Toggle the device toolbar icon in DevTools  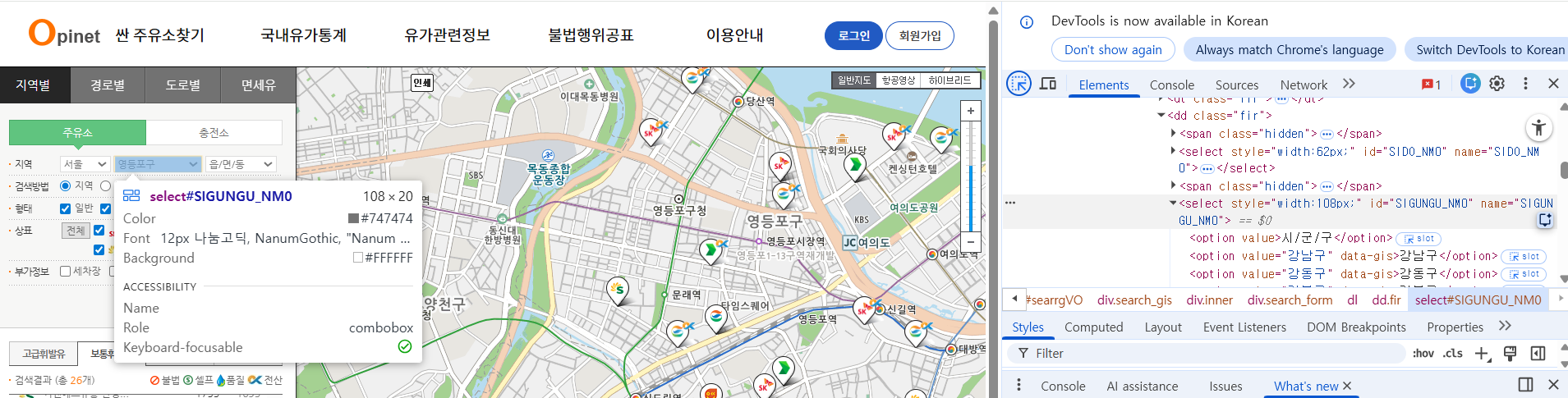click(x=1048, y=84)
